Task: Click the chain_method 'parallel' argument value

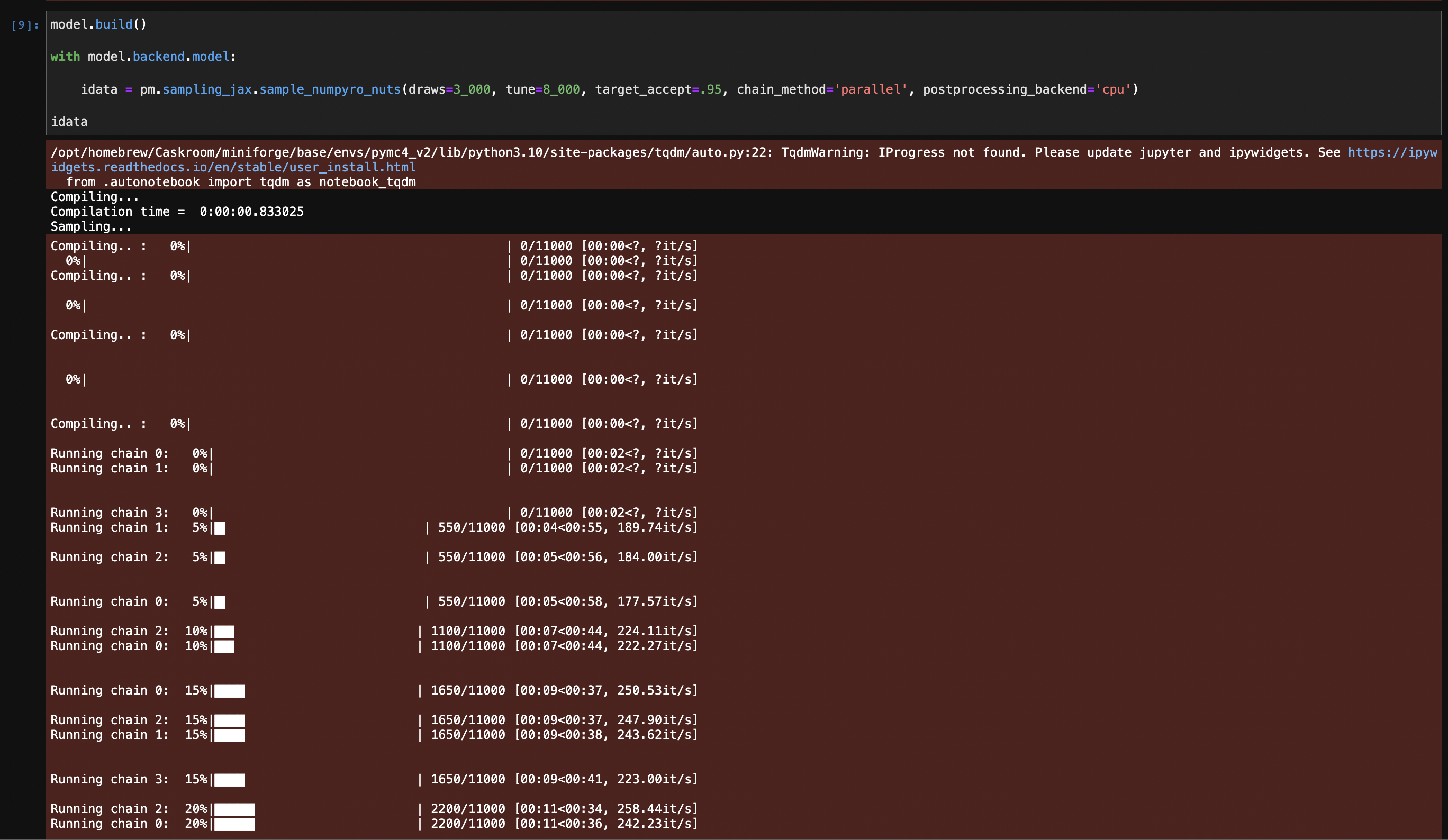Action: tap(870, 89)
